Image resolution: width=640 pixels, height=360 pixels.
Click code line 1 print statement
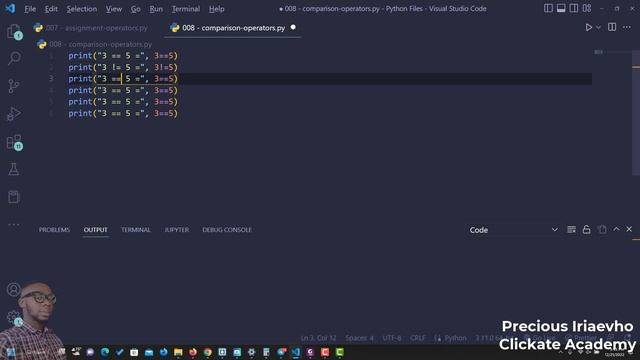(x=123, y=56)
